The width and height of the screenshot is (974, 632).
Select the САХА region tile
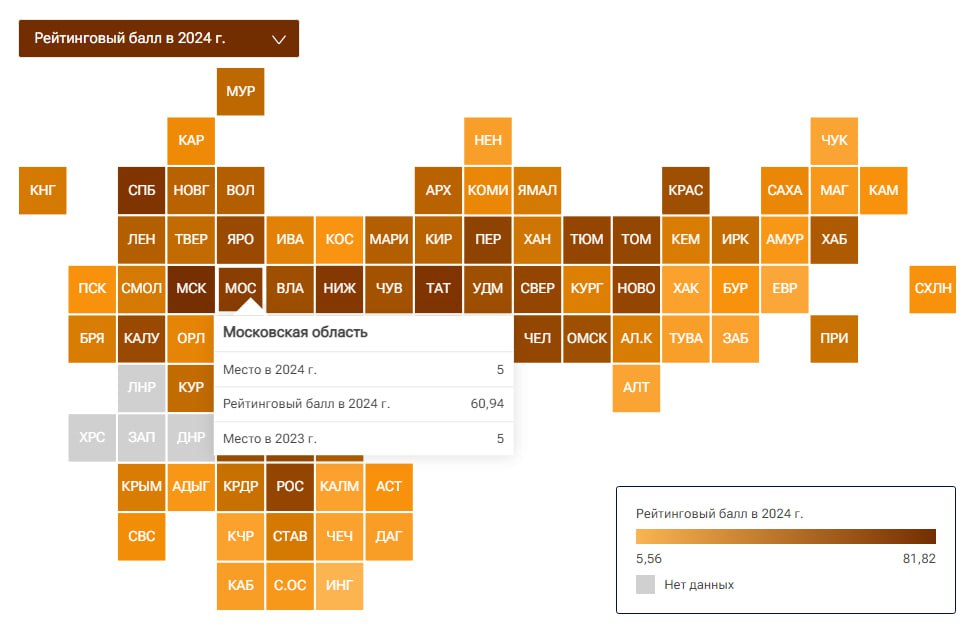[785, 190]
